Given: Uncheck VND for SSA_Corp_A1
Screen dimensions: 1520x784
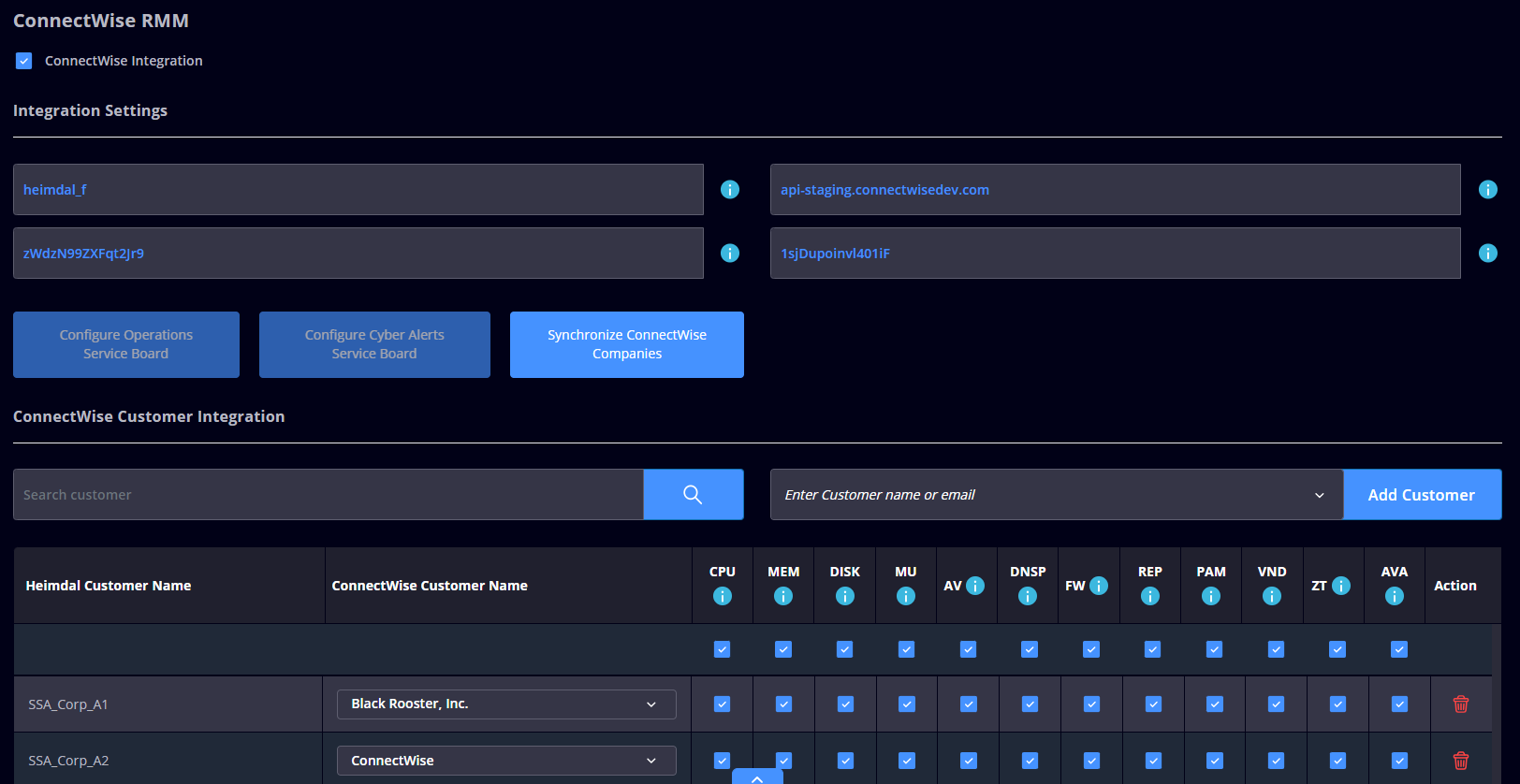Looking at the screenshot, I should click(x=1276, y=704).
